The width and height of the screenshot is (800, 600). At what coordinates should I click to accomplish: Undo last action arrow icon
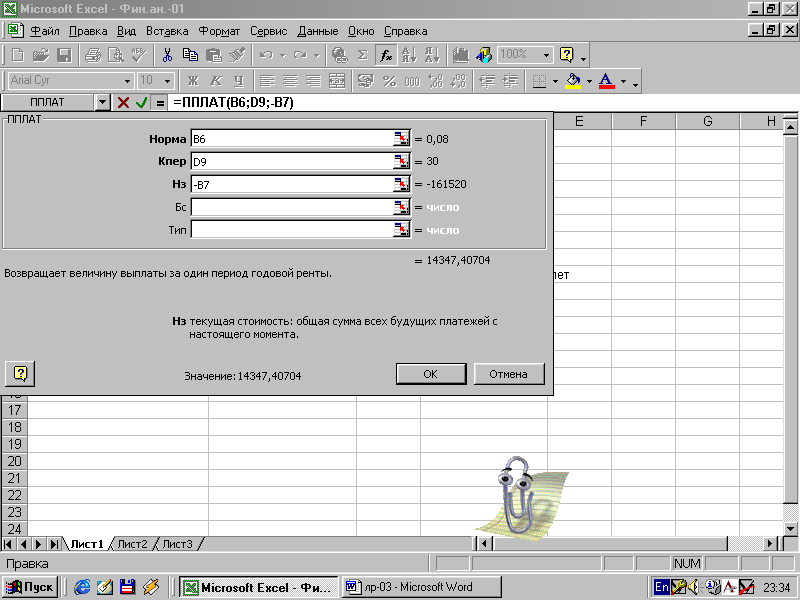pos(266,55)
